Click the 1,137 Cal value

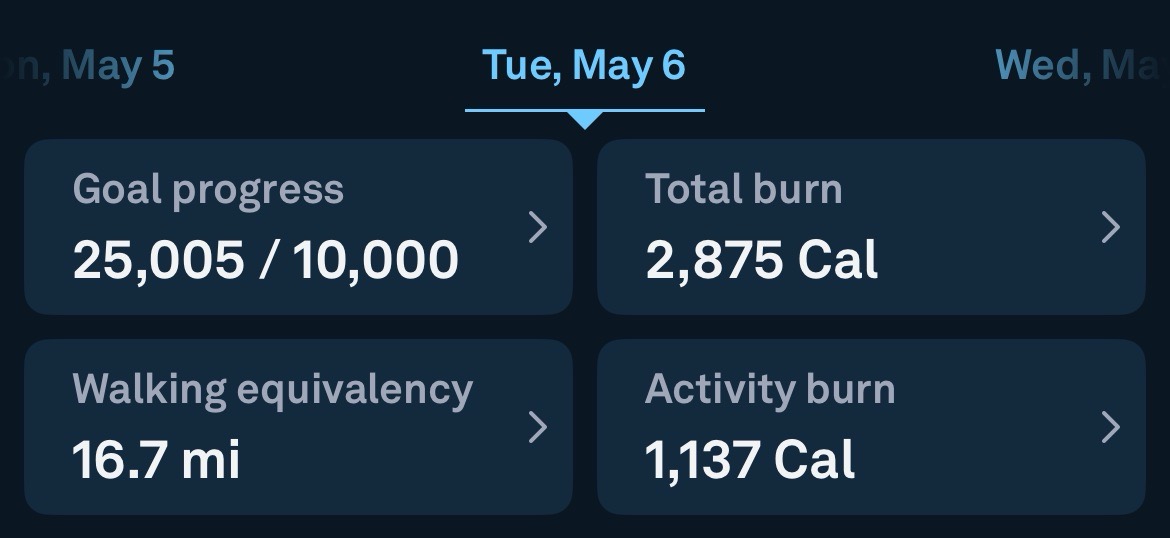(x=750, y=460)
